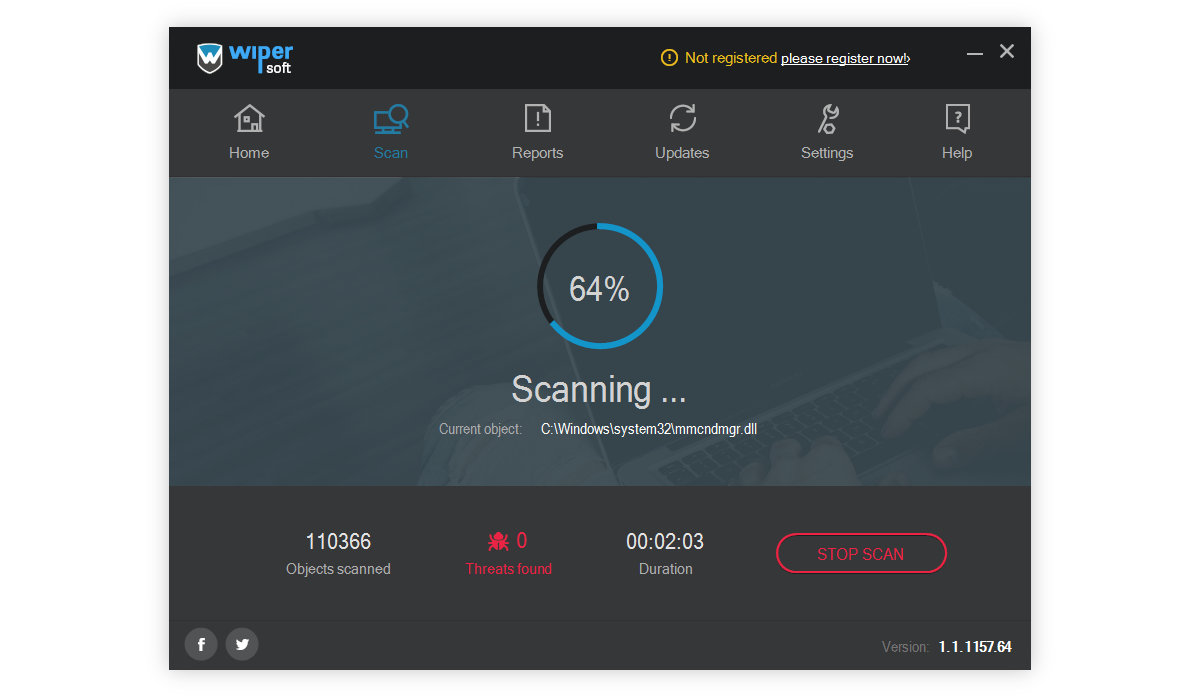Image resolution: width=1200 pixels, height=698 pixels.
Task: Stop the scan with STOP SCAN
Action: (x=861, y=553)
